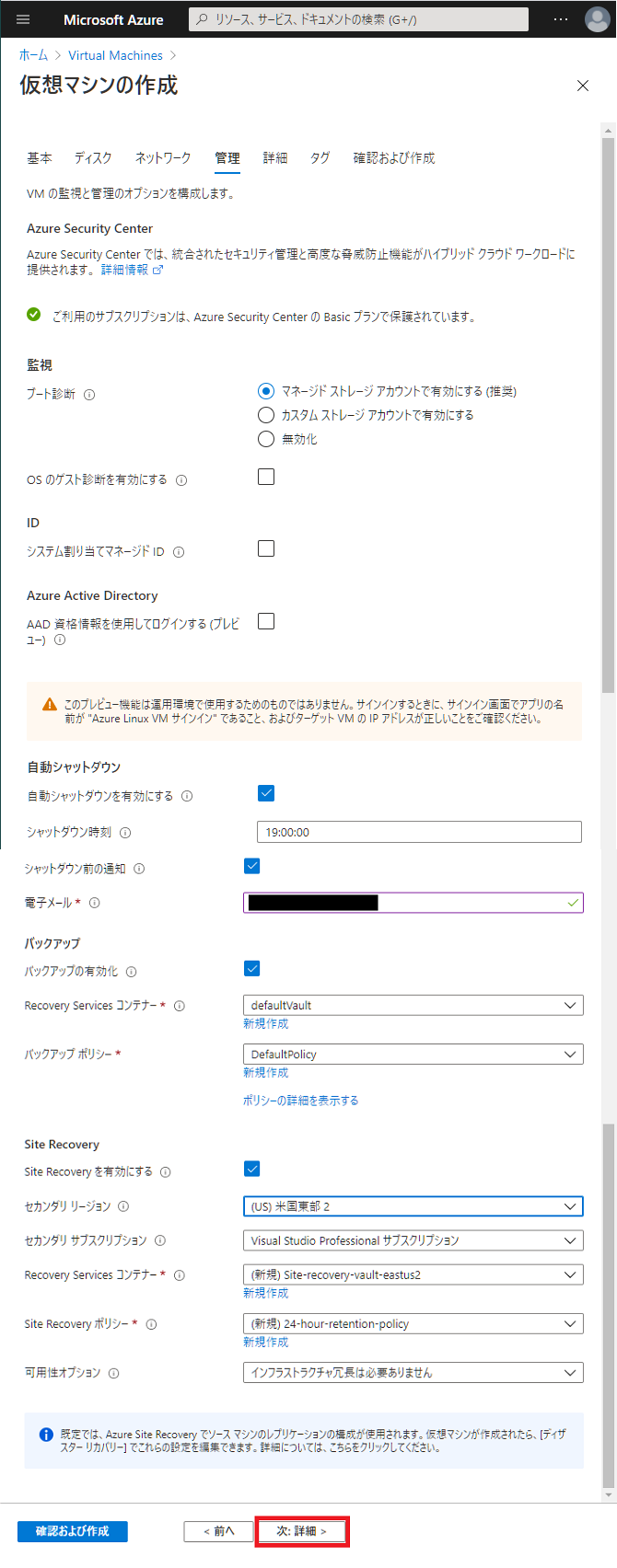The height and width of the screenshot is (1568, 617).
Task: Click info icon beside セカンダリ リージョン
Action: (x=123, y=1206)
